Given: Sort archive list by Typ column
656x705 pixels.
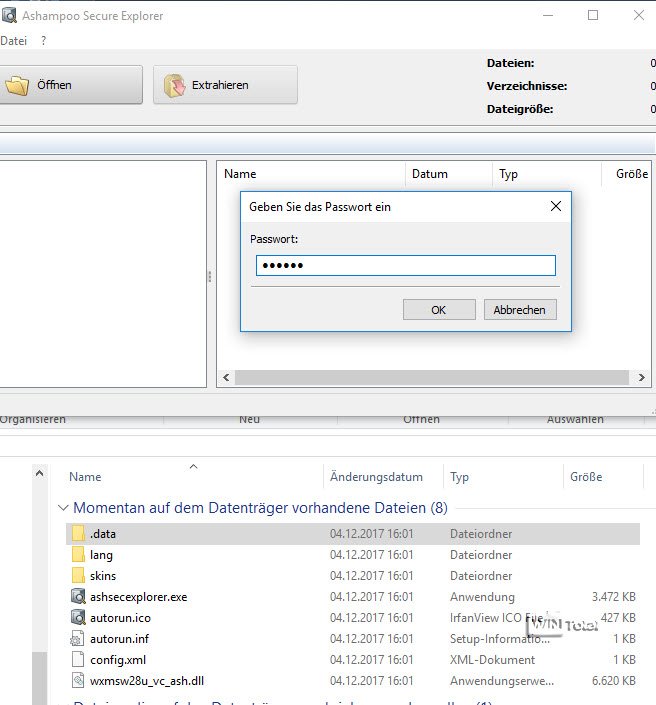Looking at the screenshot, I should click(x=508, y=174).
